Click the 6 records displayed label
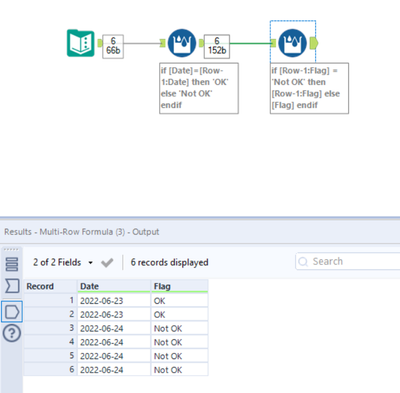 [169, 262]
